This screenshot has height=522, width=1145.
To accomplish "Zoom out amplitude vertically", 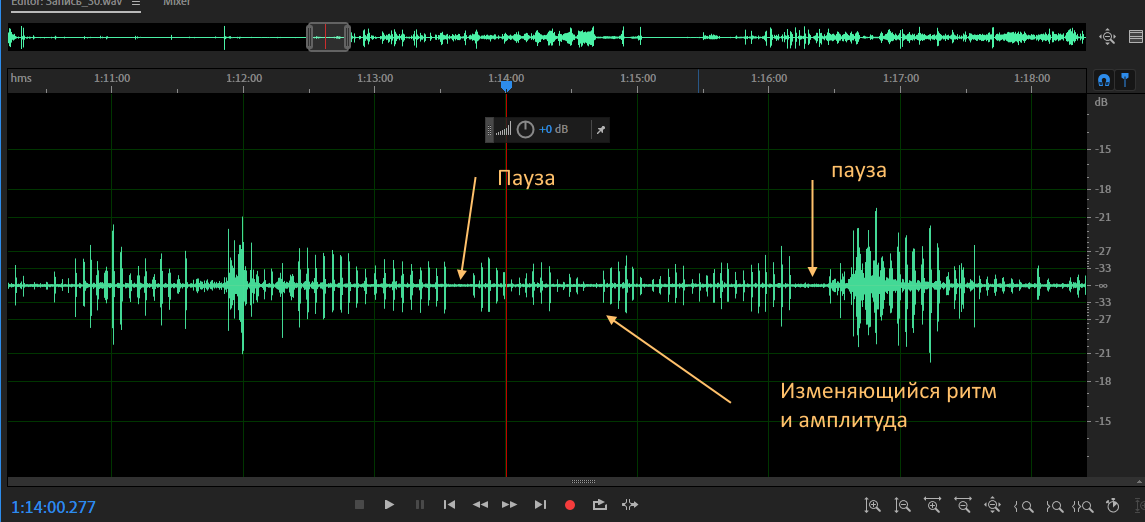I will 903,504.
